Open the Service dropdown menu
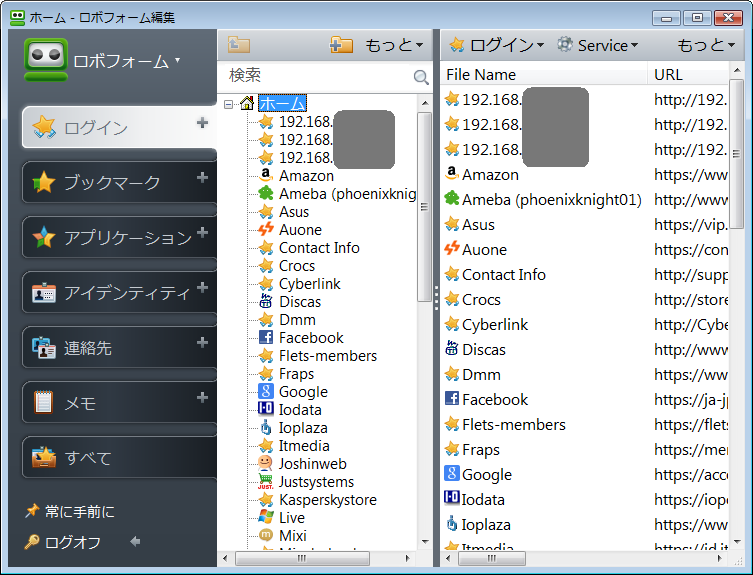 598,45
